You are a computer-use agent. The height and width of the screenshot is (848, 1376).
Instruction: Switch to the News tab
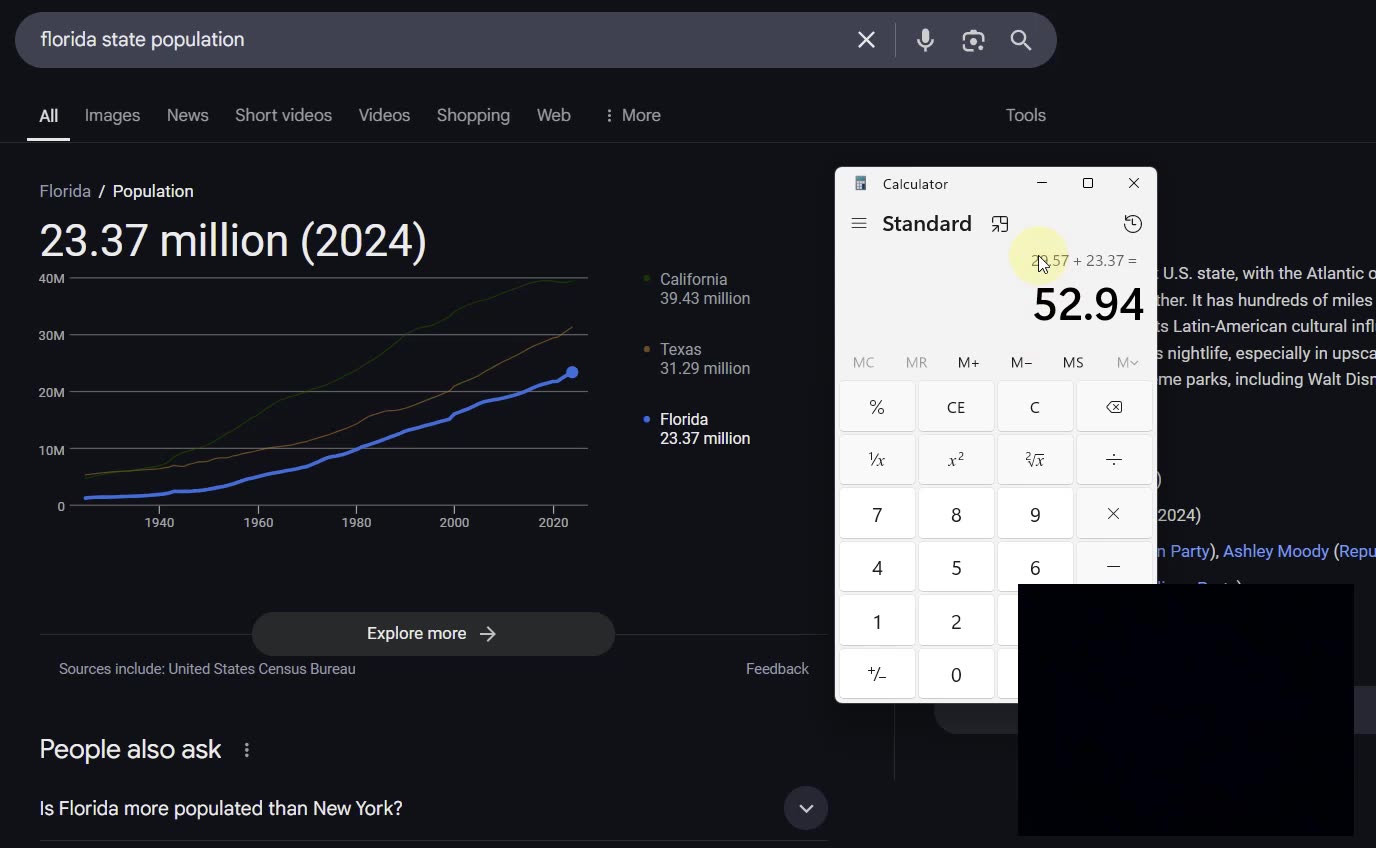(x=187, y=115)
